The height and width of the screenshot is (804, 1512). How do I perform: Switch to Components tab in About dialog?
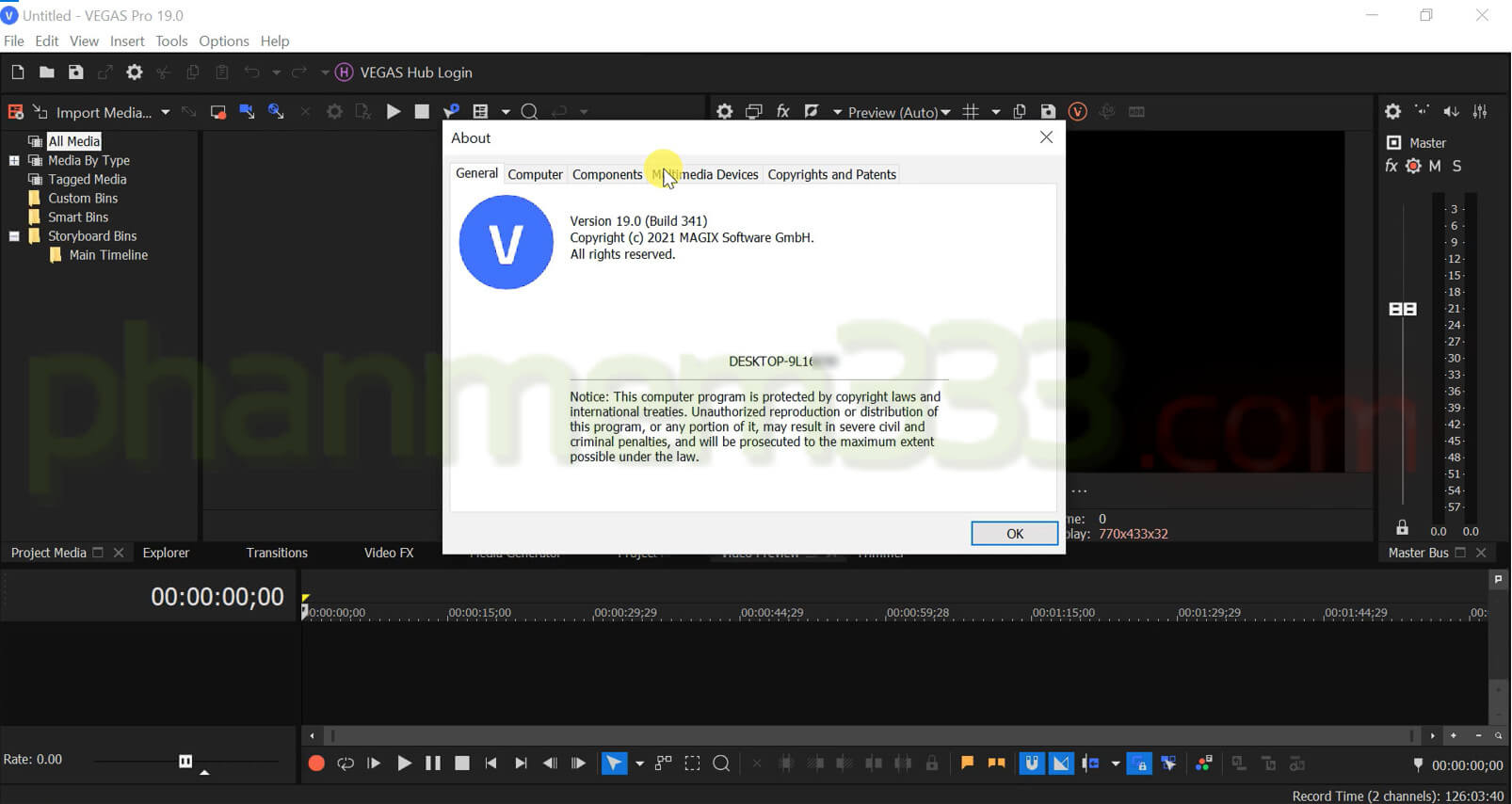point(607,174)
